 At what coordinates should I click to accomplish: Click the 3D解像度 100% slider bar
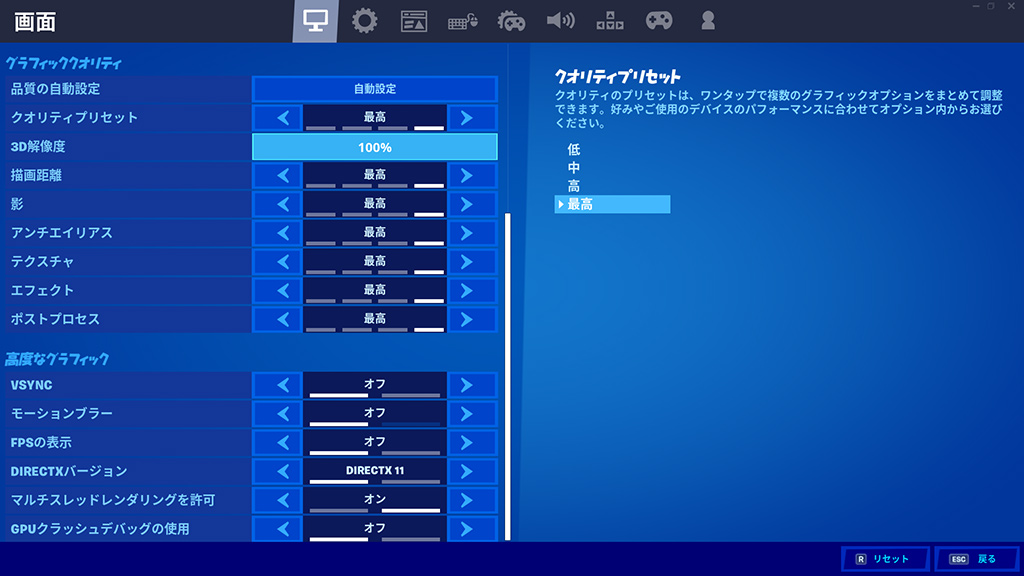tap(375, 147)
